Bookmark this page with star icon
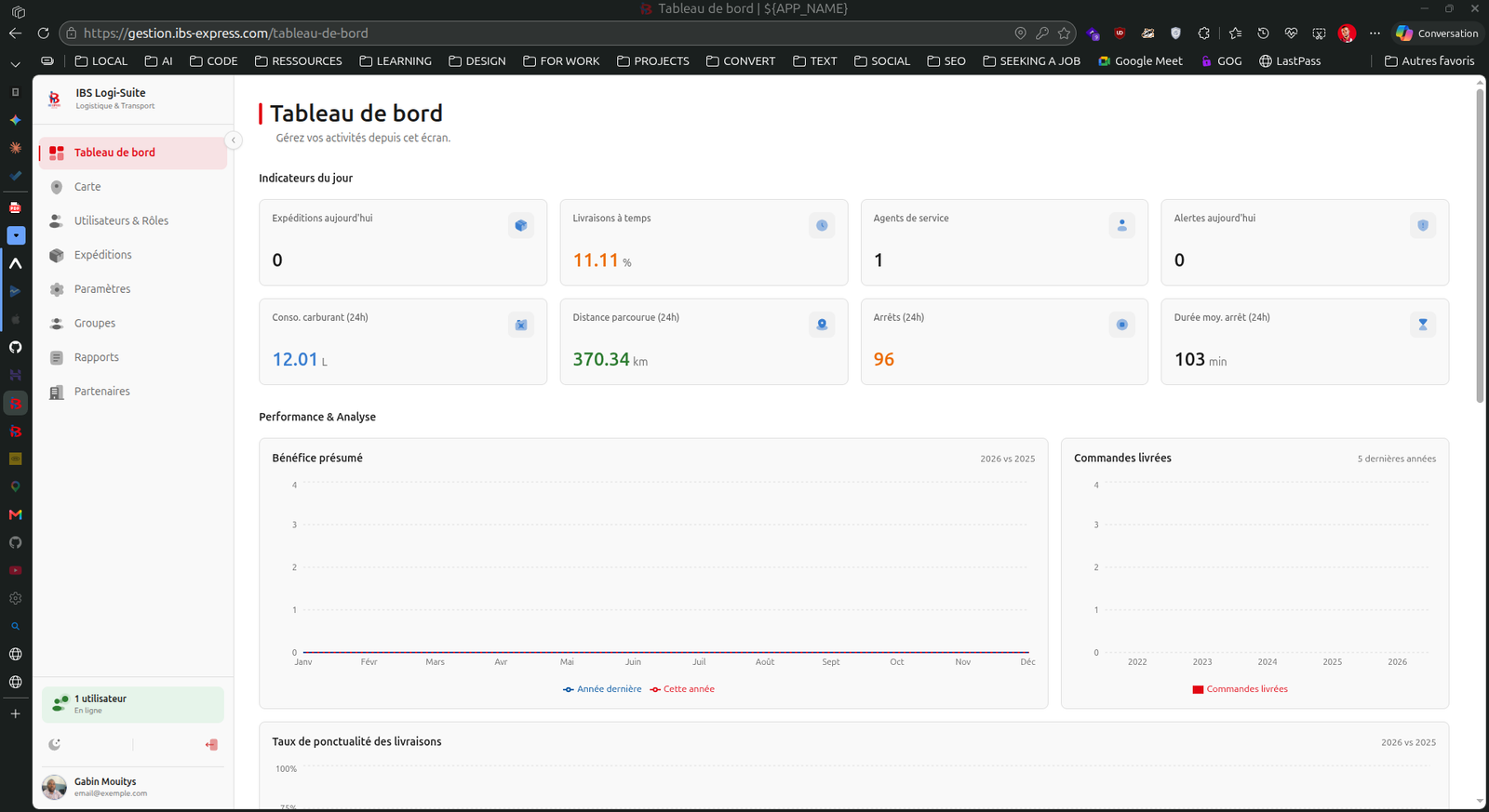 pos(1065,33)
